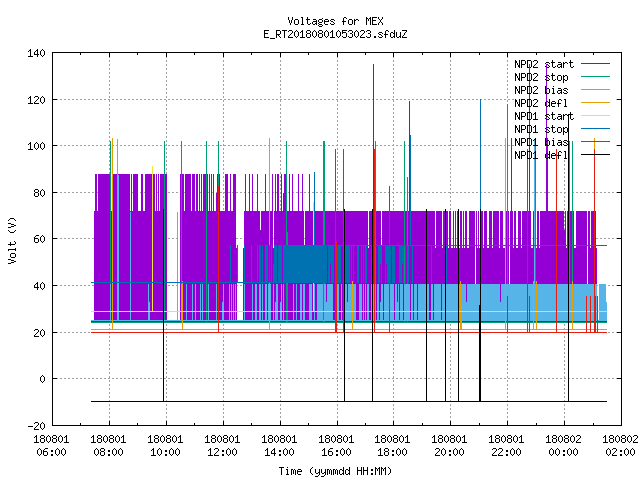The width and height of the screenshot is (640, 480).
Task: Select the 'NPD2 start' legend label
Action: coord(544,64)
